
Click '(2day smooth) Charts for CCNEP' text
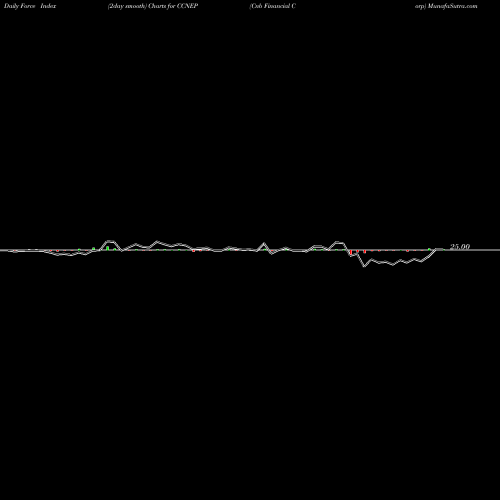pos(153,6)
